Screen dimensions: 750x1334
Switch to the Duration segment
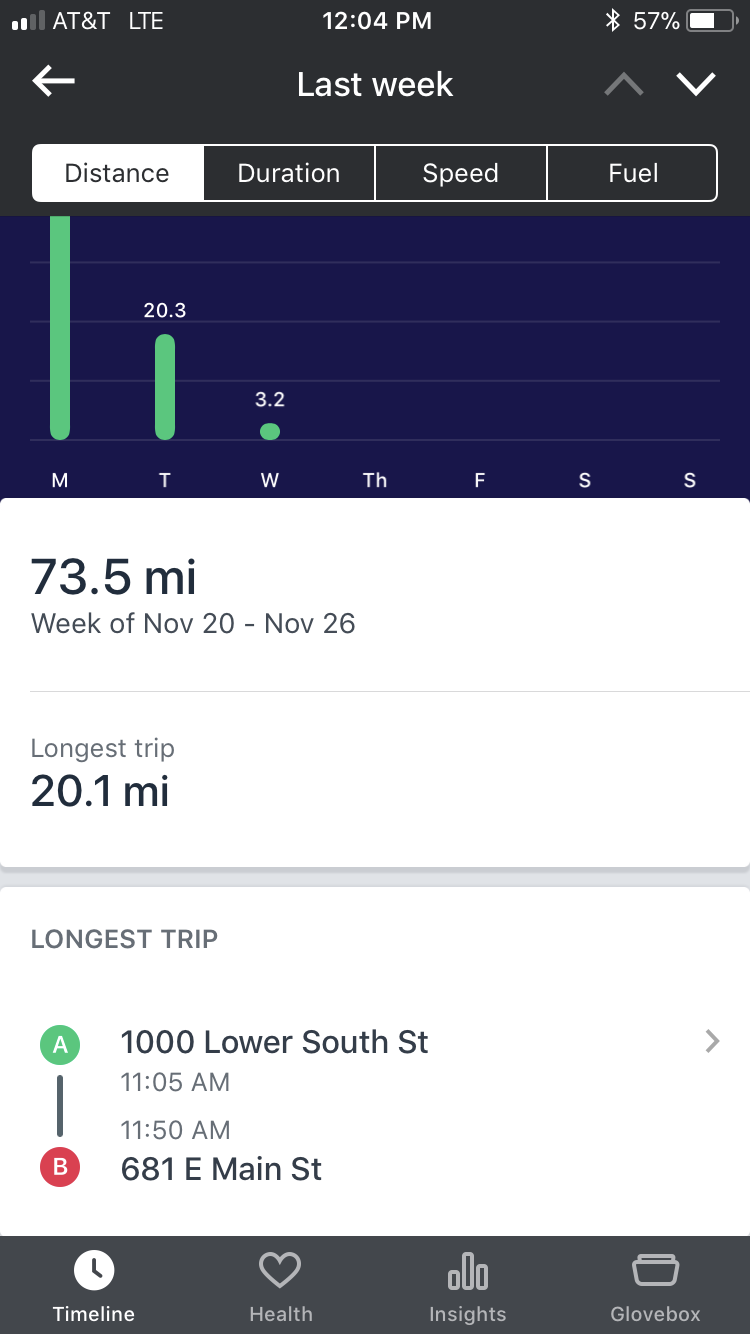289,173
